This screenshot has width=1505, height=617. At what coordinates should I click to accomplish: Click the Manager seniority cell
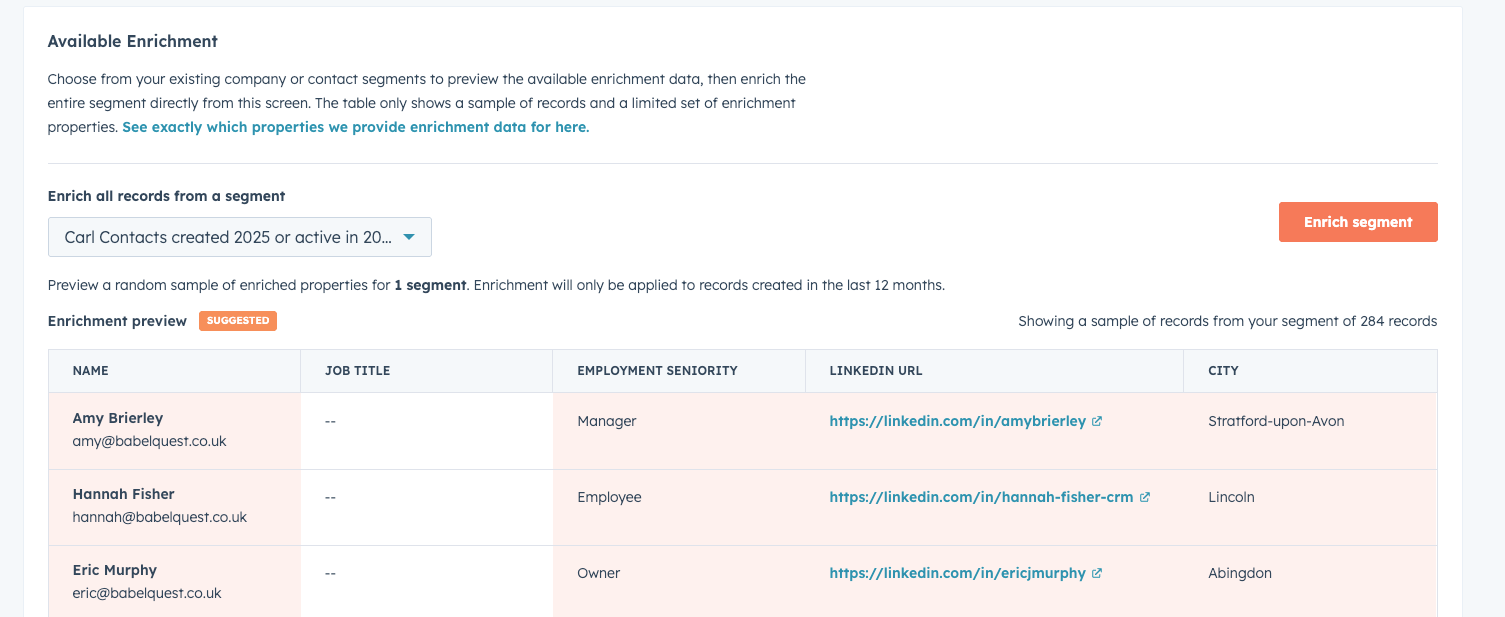pos(679,431)
